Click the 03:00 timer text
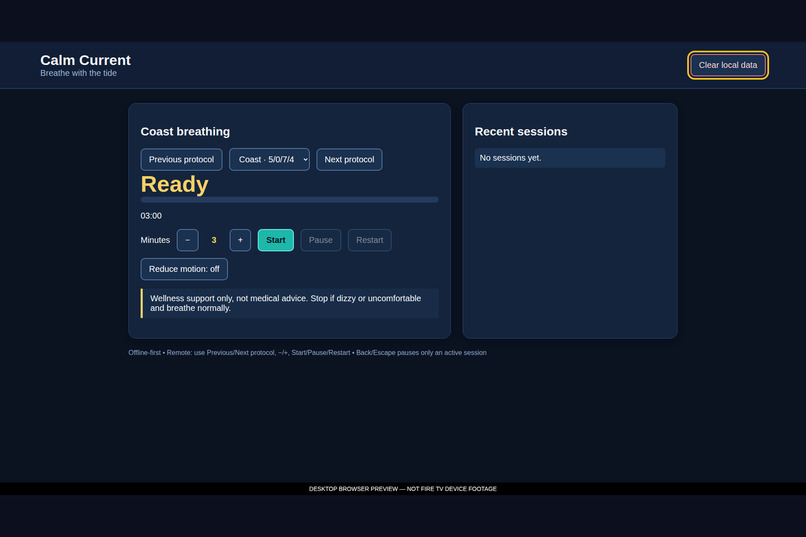 click(151, 216)
